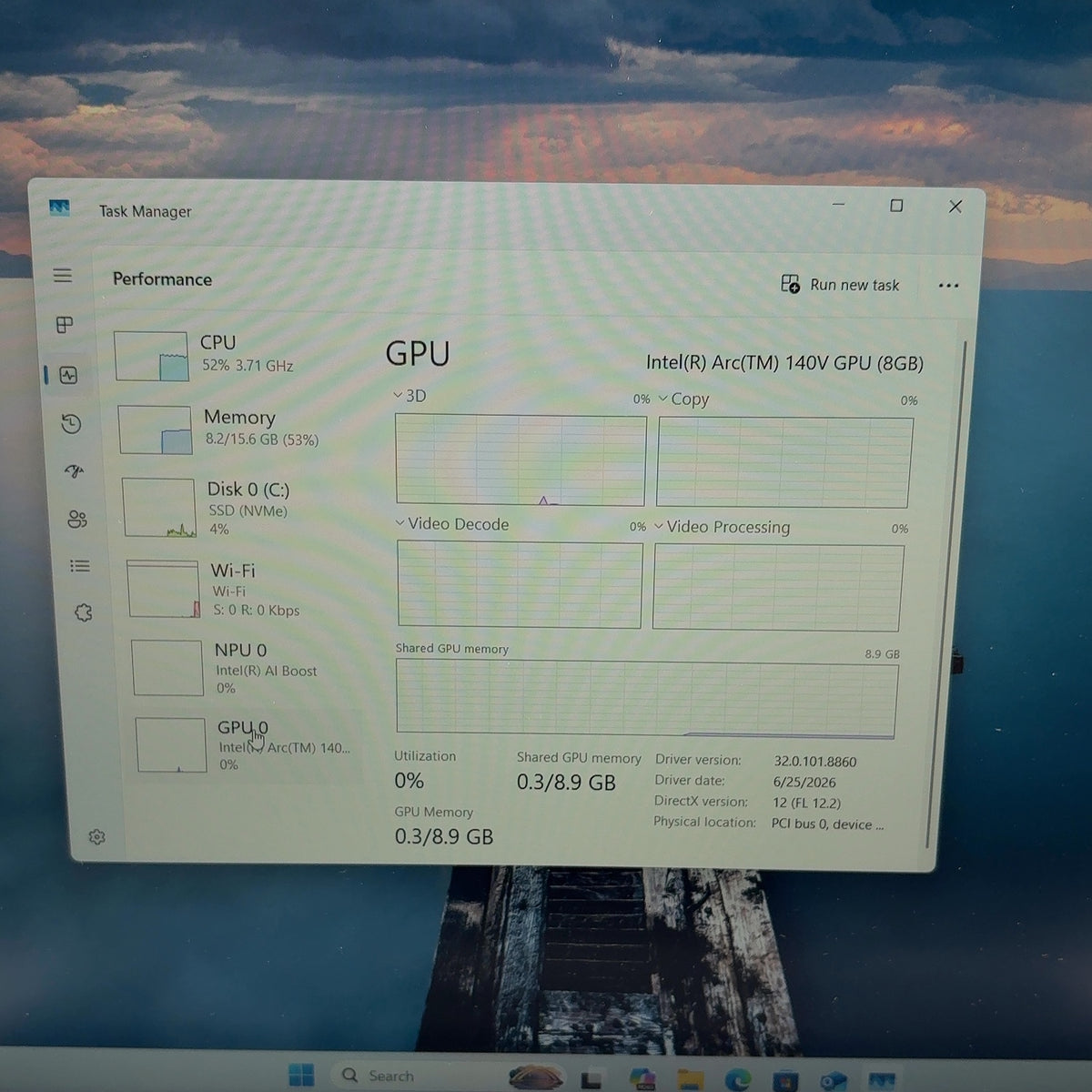Viewport: 1092px width, 1092px height.
Task: Expand the Copy engine dropdown
Action: [x=684, y=399]
